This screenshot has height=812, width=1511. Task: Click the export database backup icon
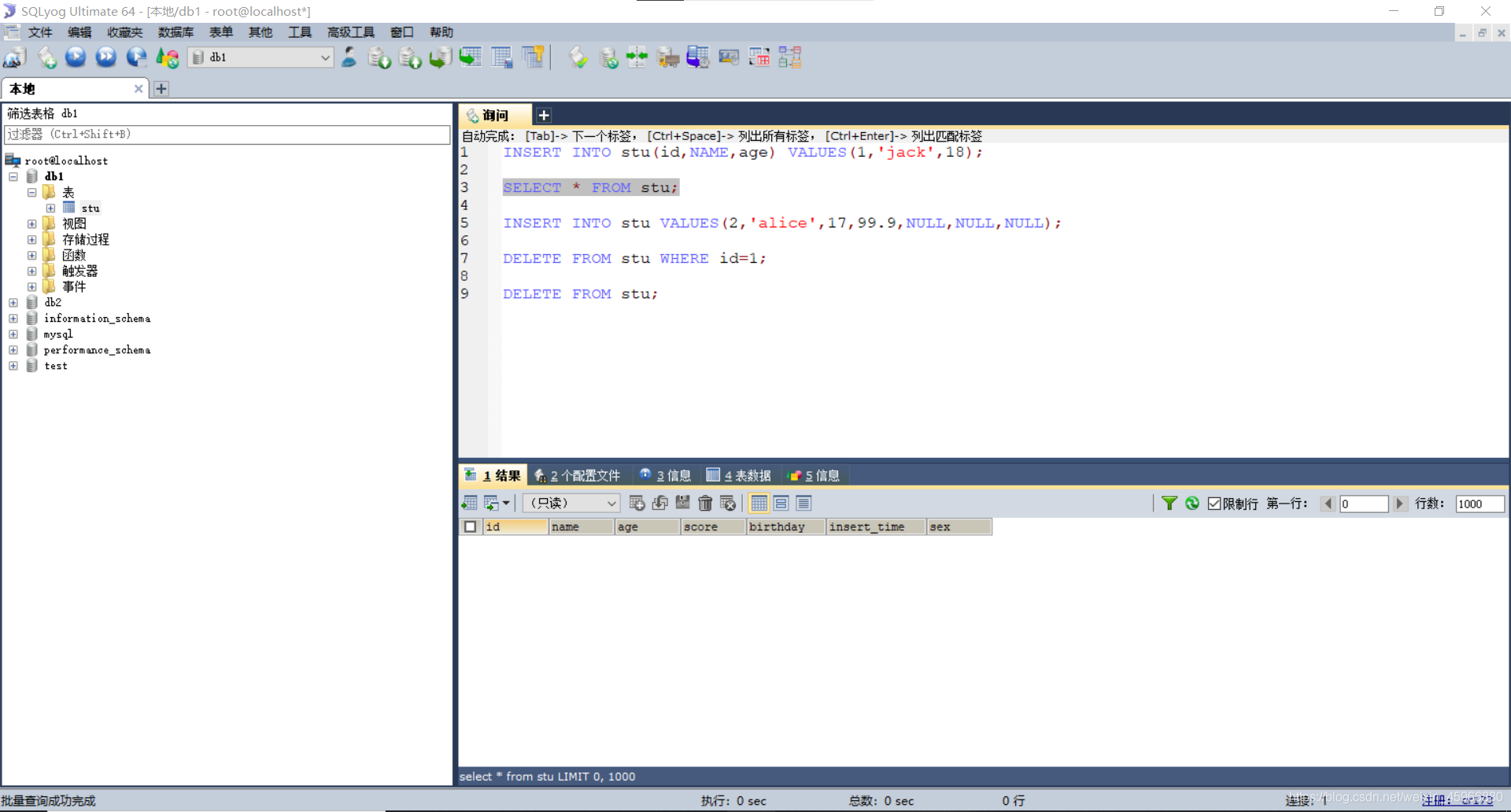click(x=410, y=57)
